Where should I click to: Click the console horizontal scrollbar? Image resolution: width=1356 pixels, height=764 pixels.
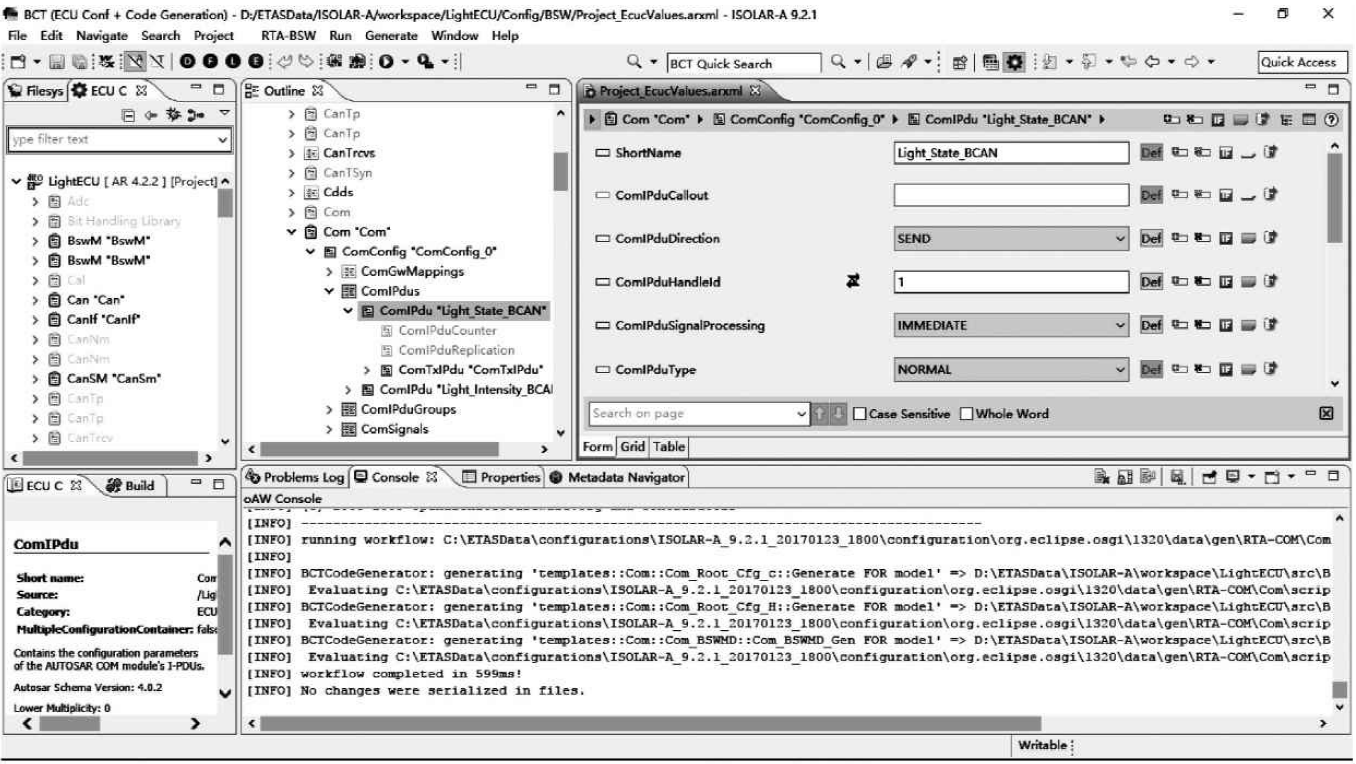[x=650, y=723]
